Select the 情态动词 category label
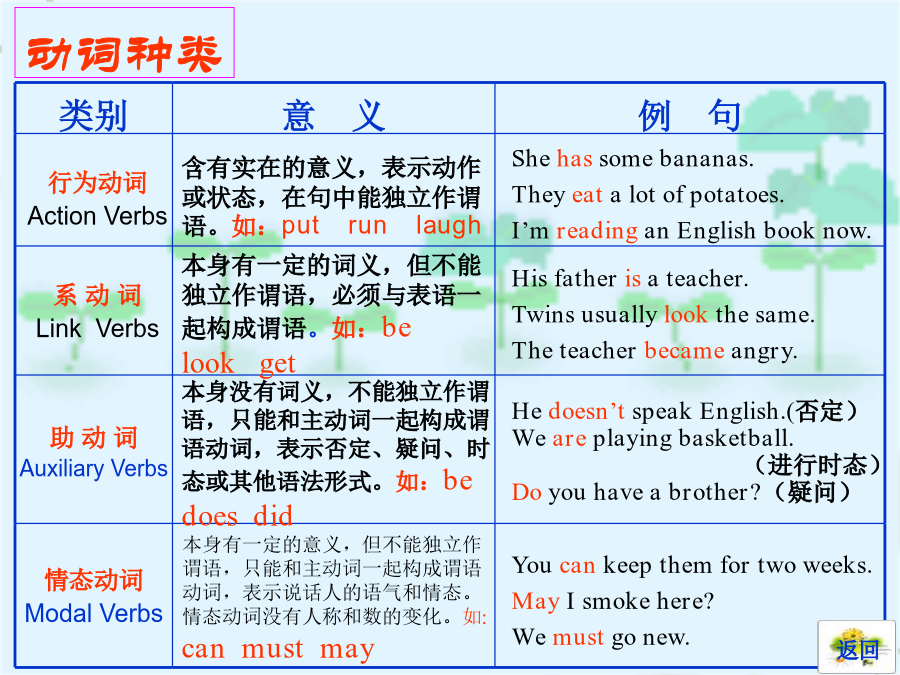This screenshot has width=900, height=675. (94, 580)
